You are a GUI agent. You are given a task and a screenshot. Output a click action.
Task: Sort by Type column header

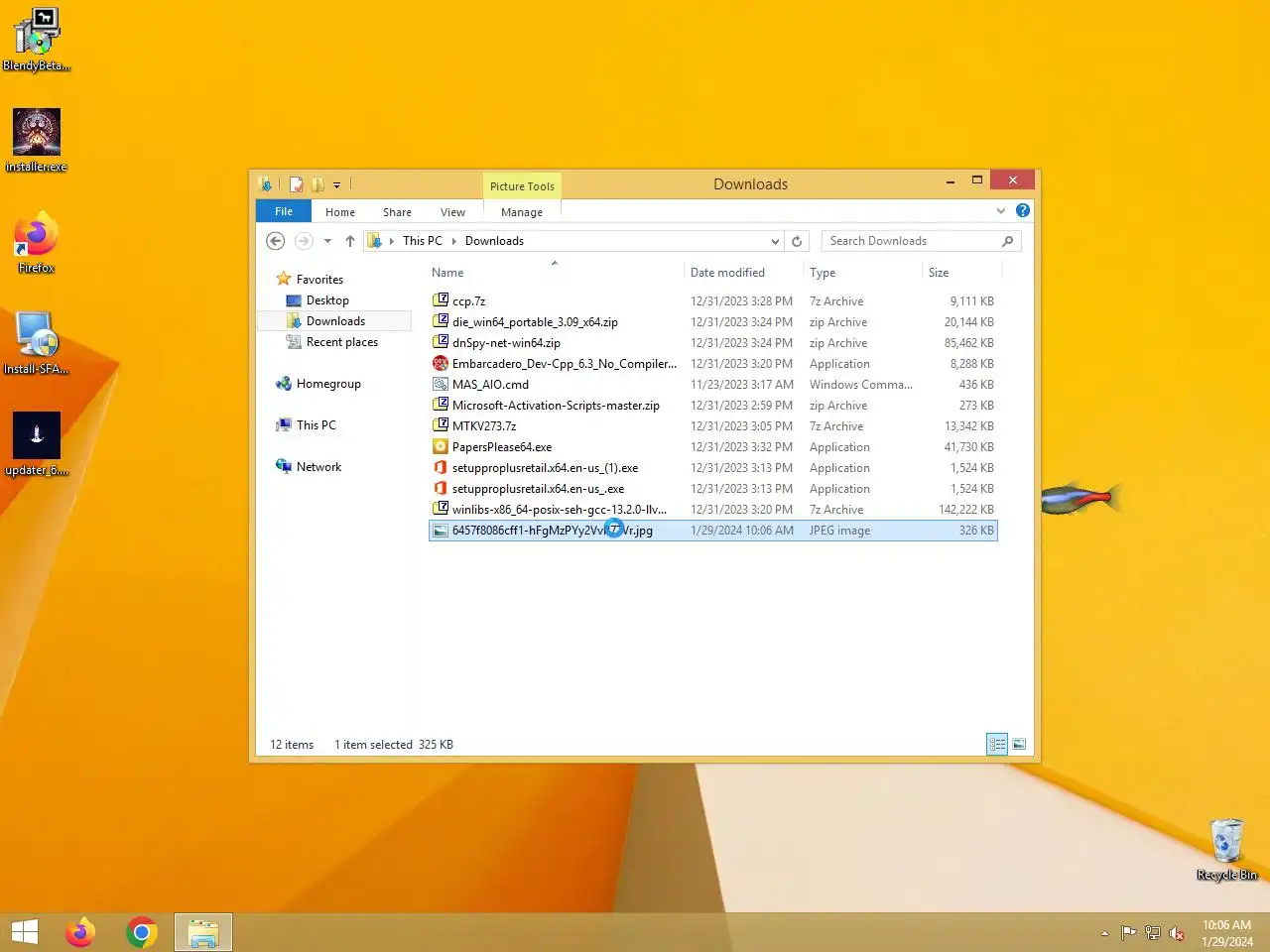pos(862,273)
